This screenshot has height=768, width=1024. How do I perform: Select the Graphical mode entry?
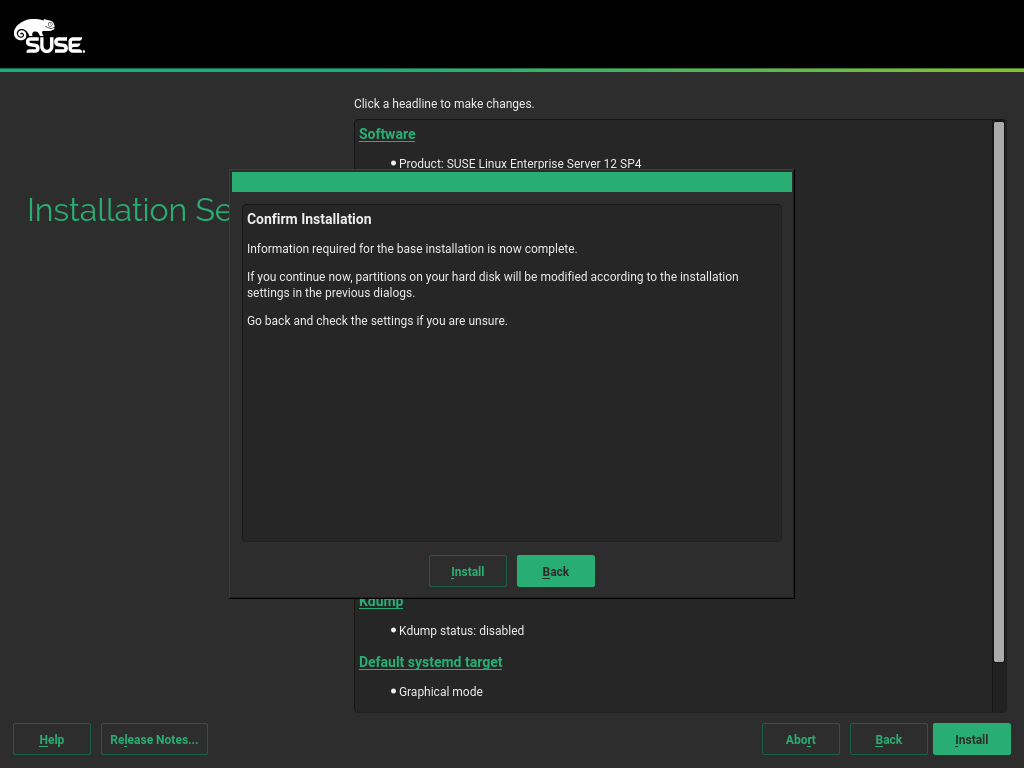440,691
